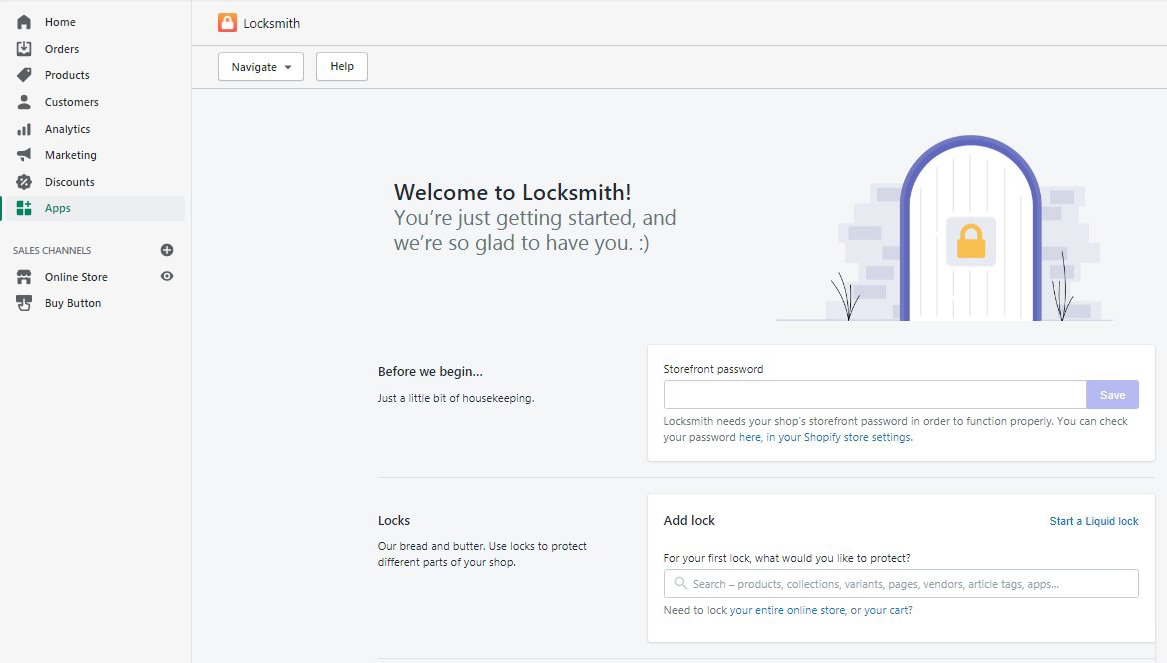Viewport: 1167px width, 663px height.
Task: View online store via the eye icon
Action: (167, 277)
